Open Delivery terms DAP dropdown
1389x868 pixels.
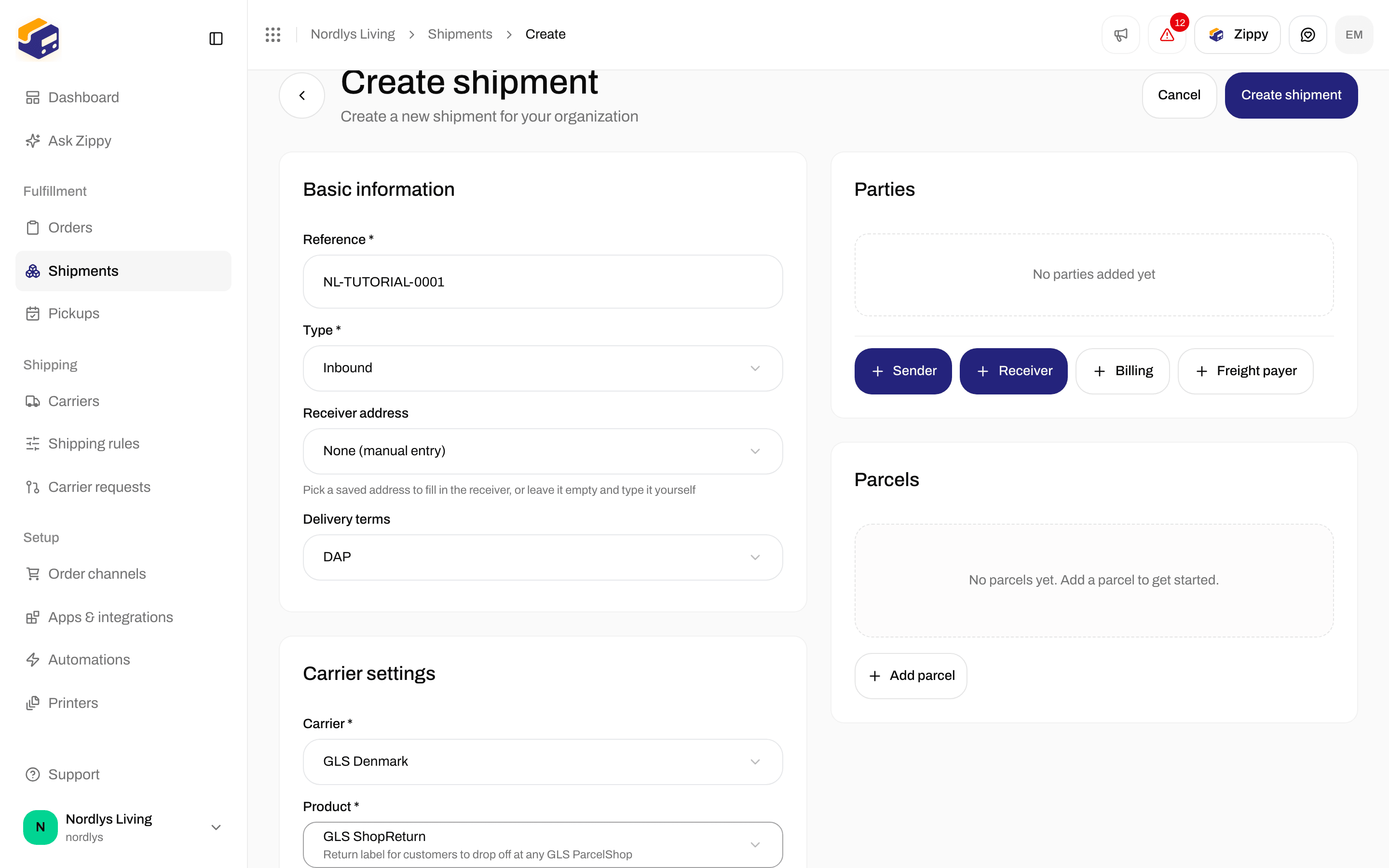pos(543,557)
